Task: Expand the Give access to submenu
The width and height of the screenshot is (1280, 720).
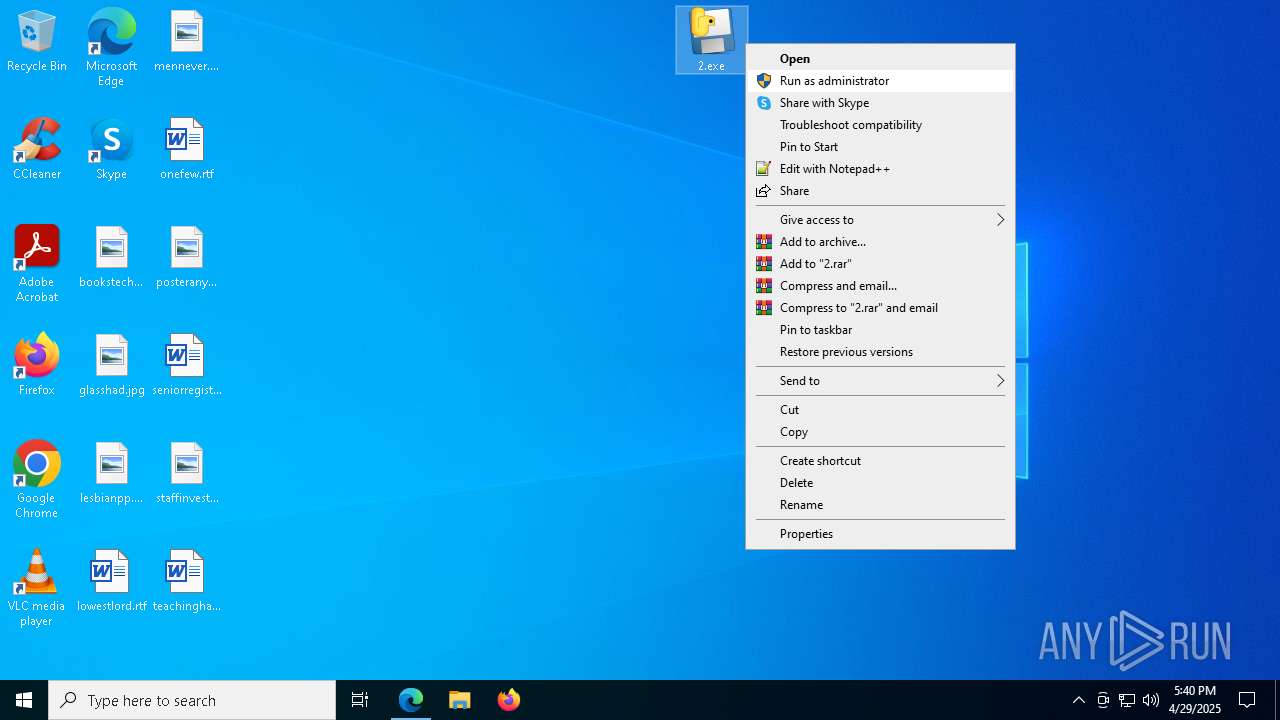Action: point(880,220)
